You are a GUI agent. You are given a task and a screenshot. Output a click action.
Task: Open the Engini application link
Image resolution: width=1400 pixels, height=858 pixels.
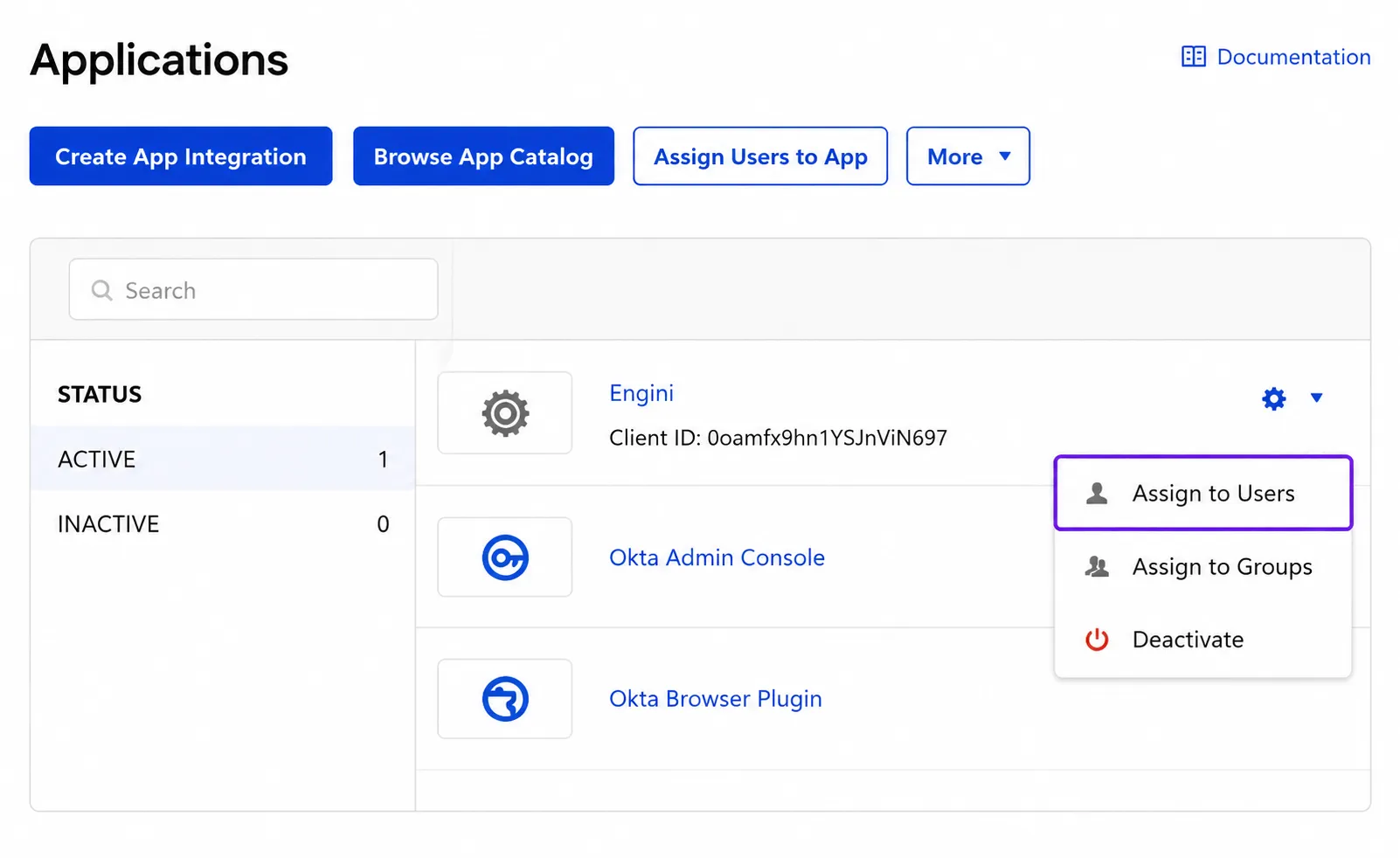pos(641,393)
